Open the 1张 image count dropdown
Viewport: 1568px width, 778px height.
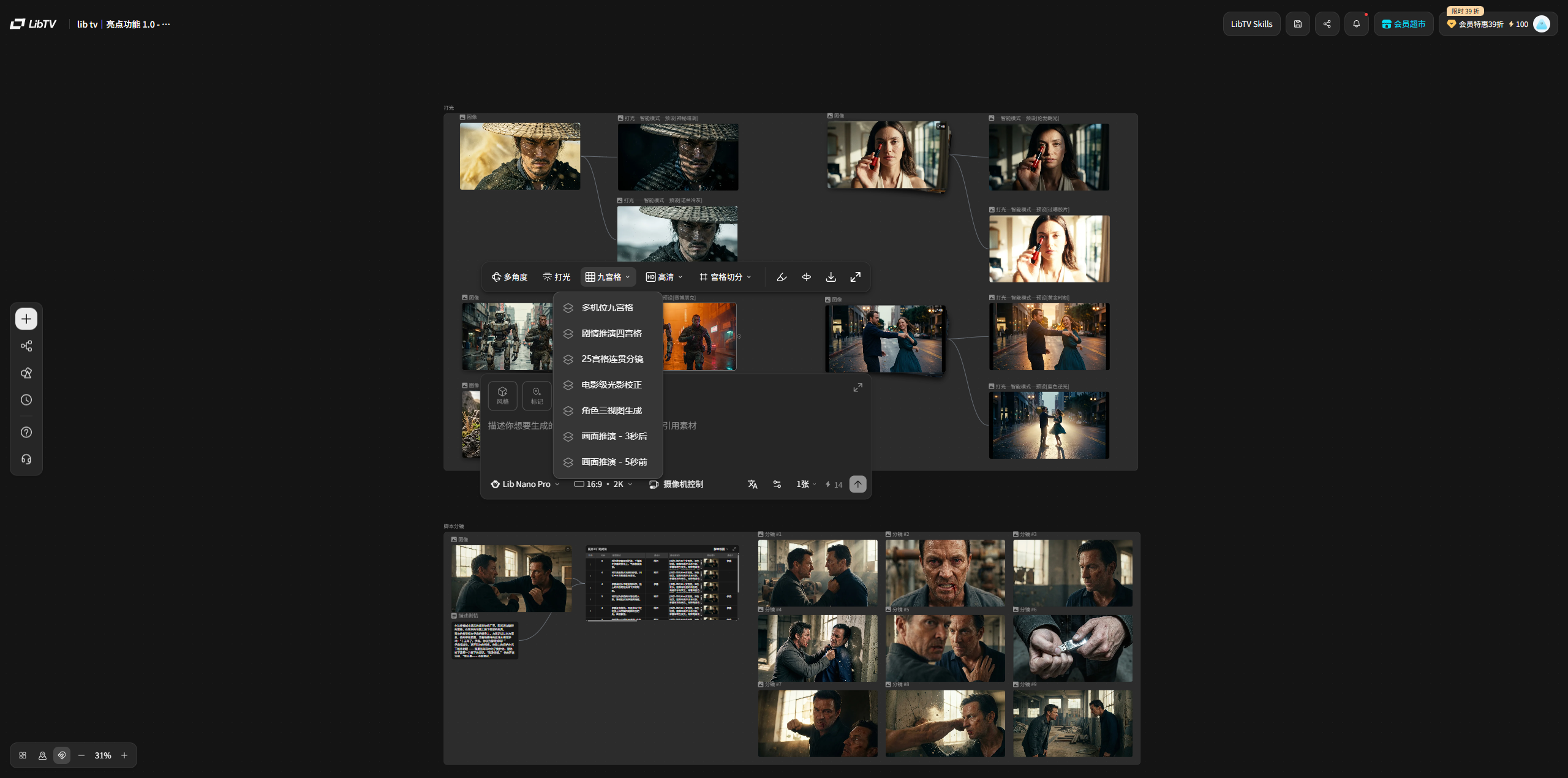point(806,484)
